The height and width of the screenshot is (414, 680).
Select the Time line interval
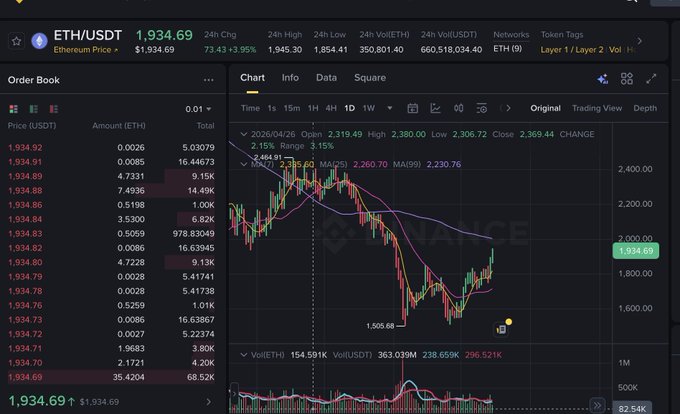click(250, 108)
